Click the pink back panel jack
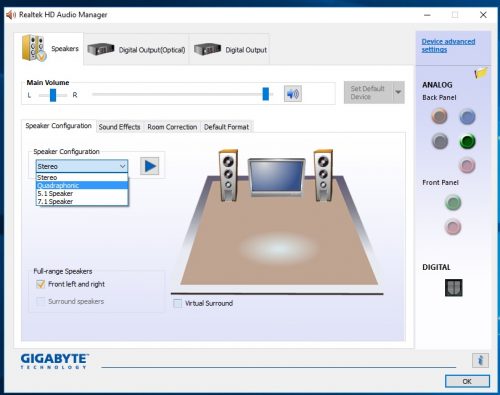This screenshot has height=395, width=500. [x=467, y=165]
